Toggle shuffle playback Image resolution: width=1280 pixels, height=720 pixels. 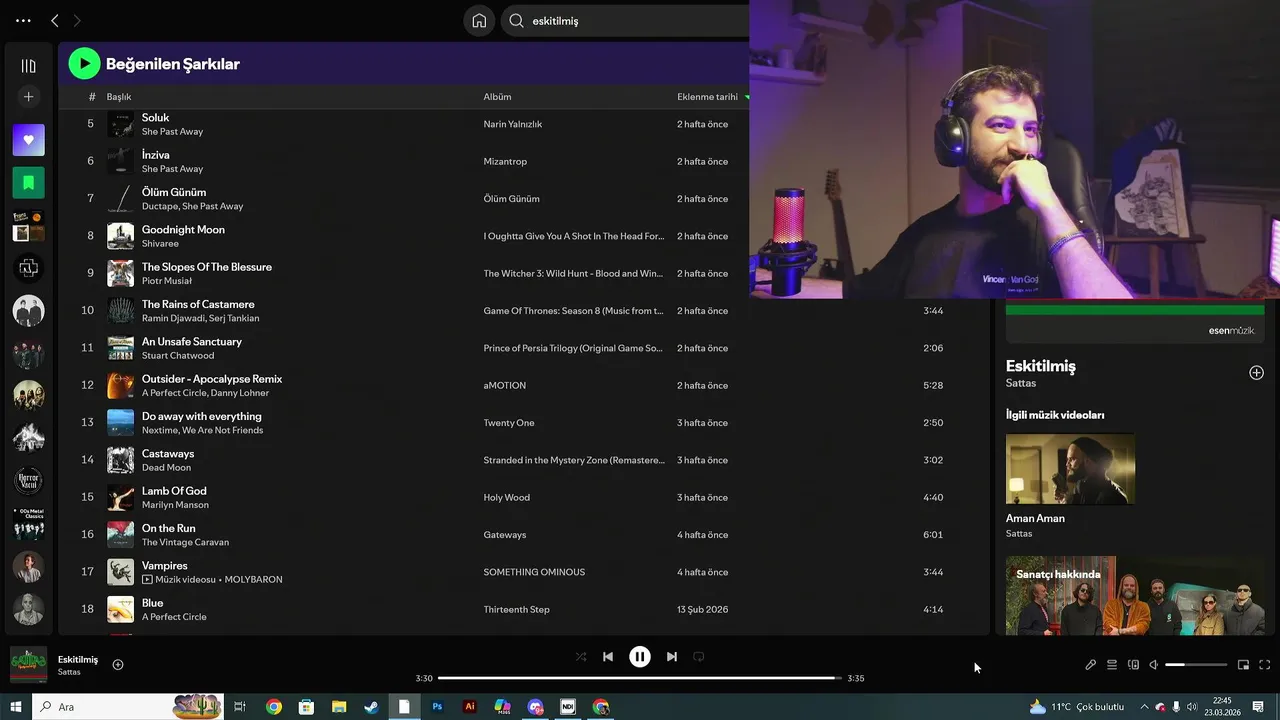pos(581,657)
